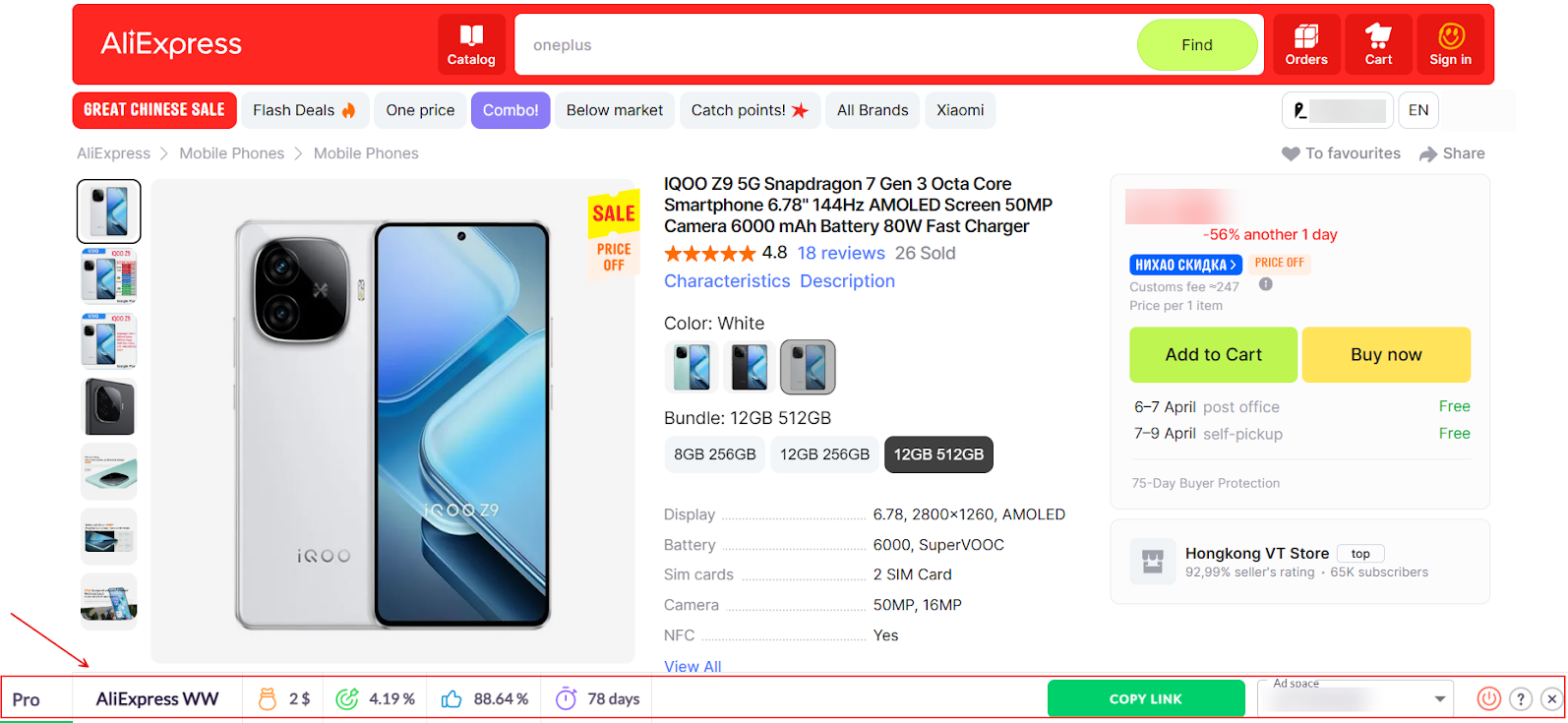Viewport: 1568px width, 723px height.
Task: Click the large IQOO Z9 product image
Action: click(392, 421)
